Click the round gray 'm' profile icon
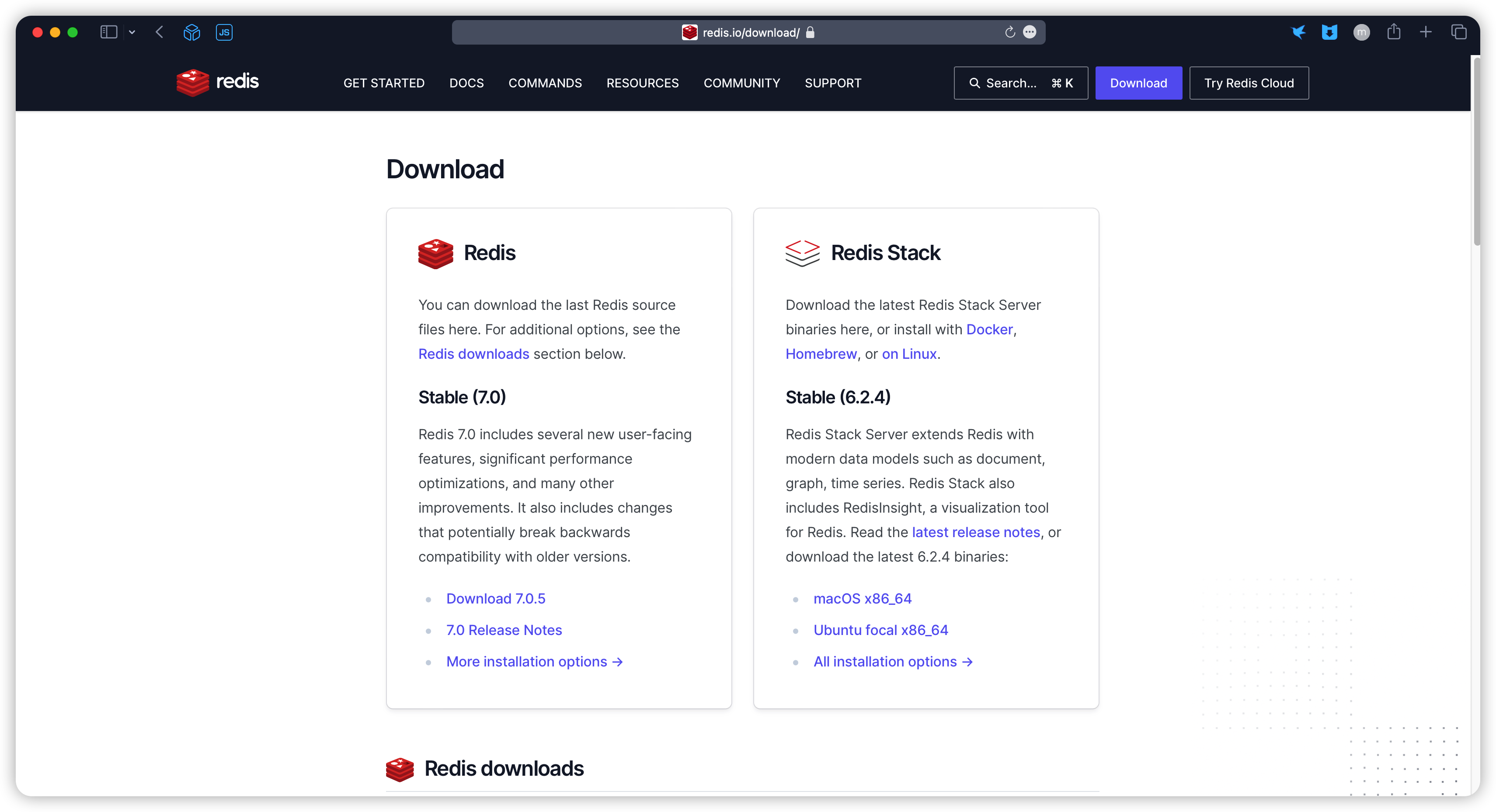Viewport: 1496px width, 812px height. [x=1361, y=32]
